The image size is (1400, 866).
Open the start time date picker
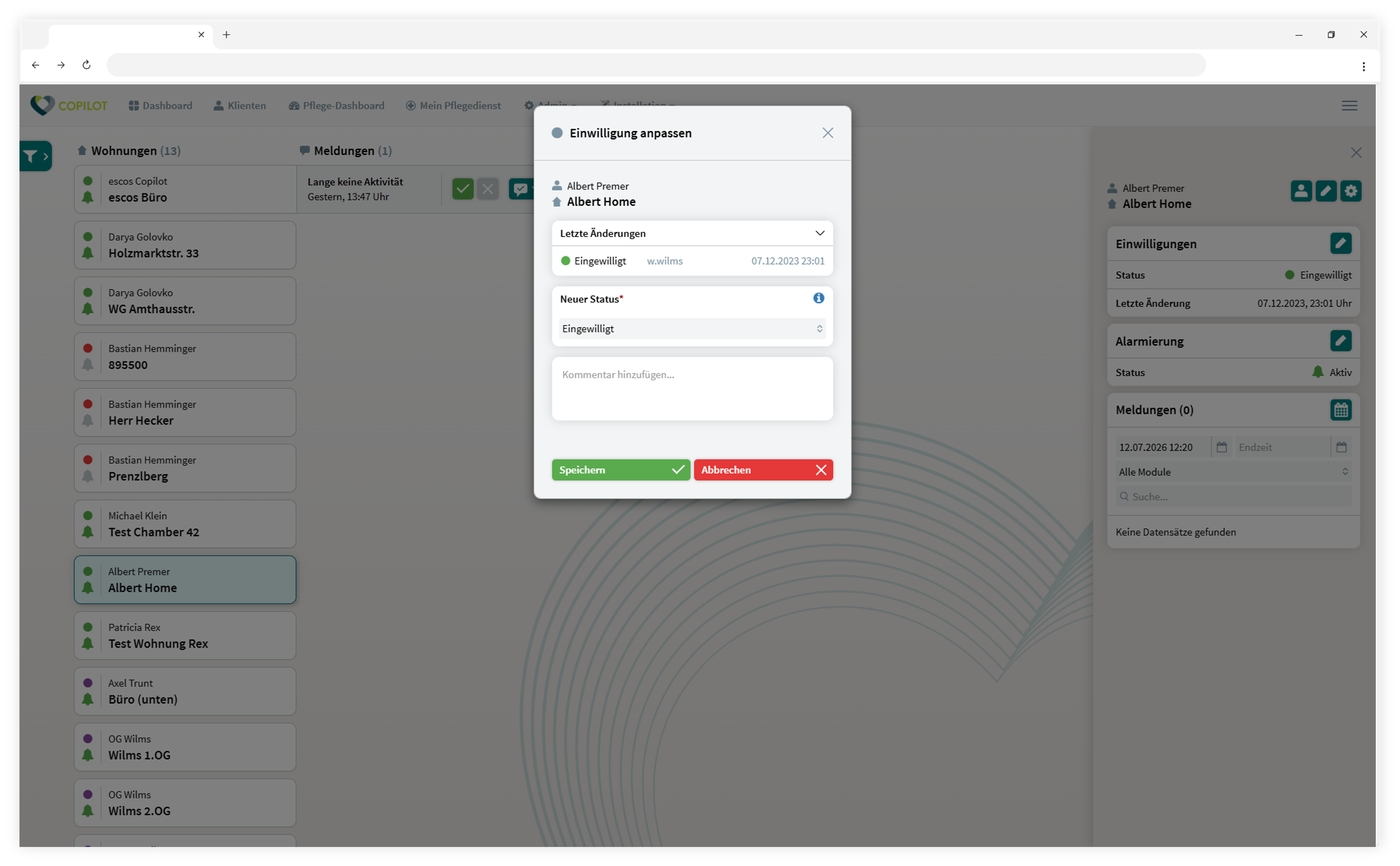coord(1221,447)
